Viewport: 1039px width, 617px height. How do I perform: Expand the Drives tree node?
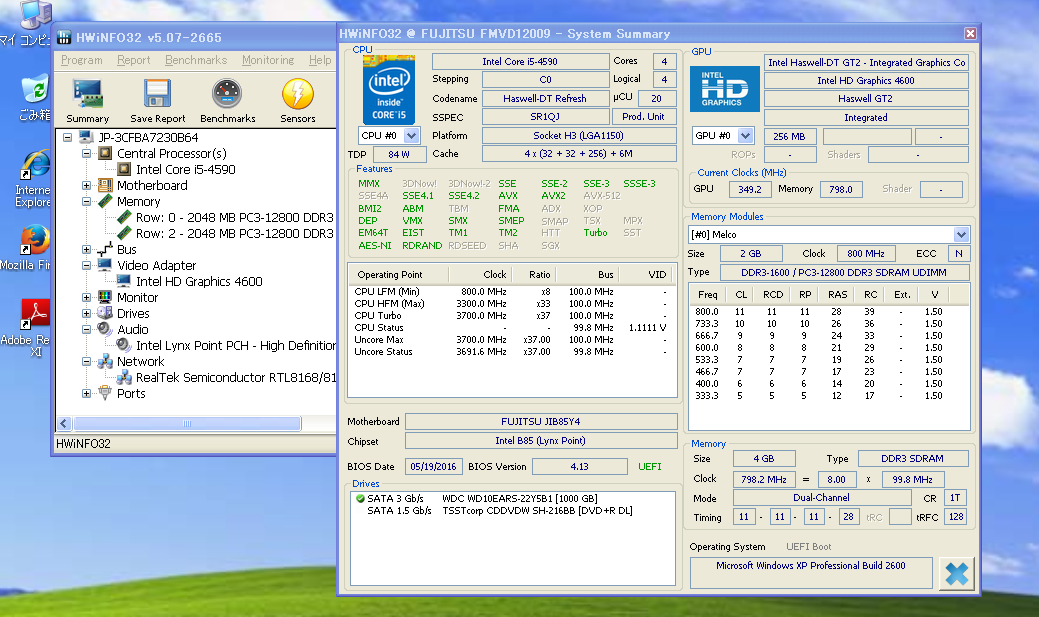86,313
